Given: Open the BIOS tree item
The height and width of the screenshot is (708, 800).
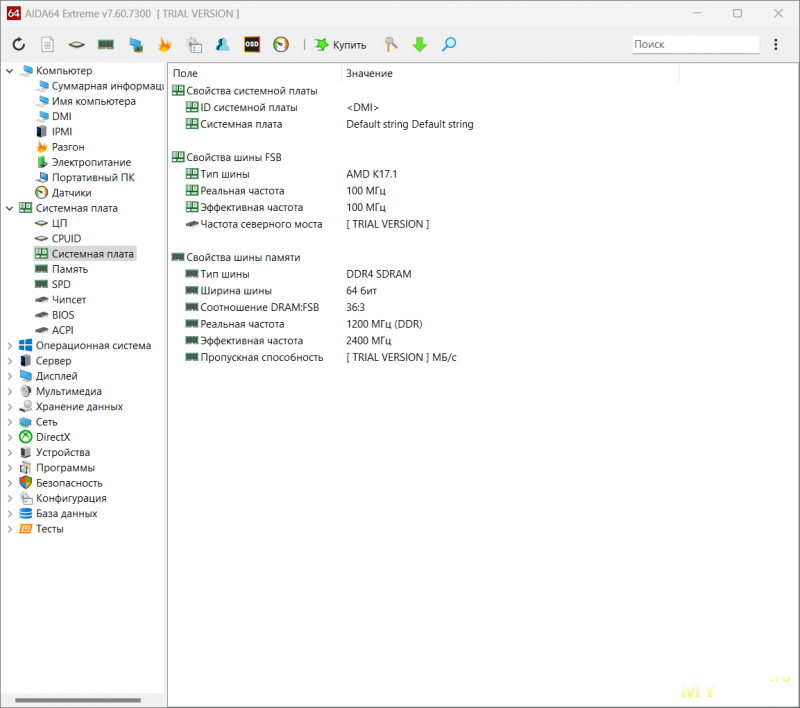Looking at the screenshot, I should pyautogui.click(x=55, y=315).
